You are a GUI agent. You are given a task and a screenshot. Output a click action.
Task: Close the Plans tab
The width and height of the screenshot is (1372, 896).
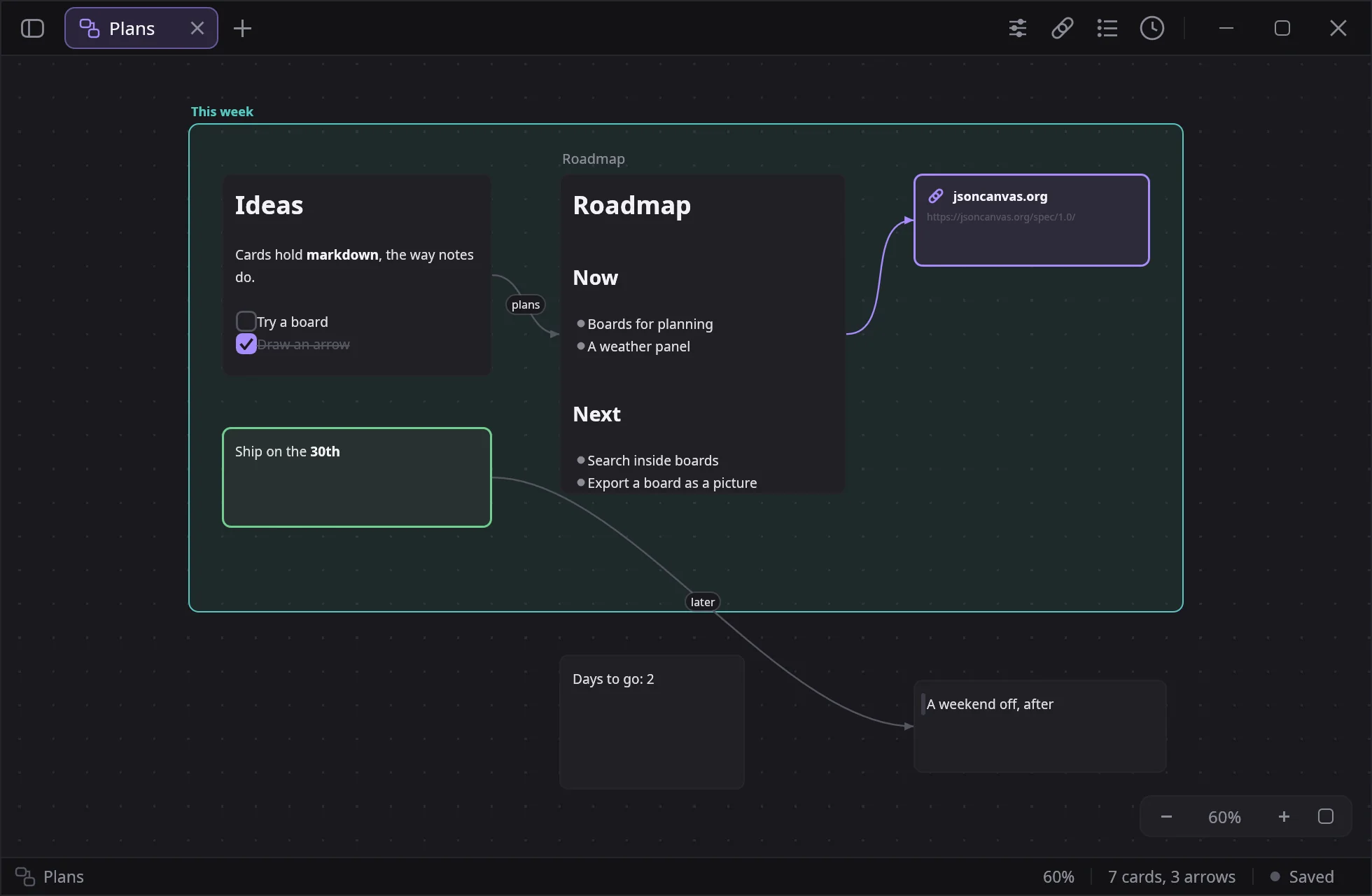[197, 28]
